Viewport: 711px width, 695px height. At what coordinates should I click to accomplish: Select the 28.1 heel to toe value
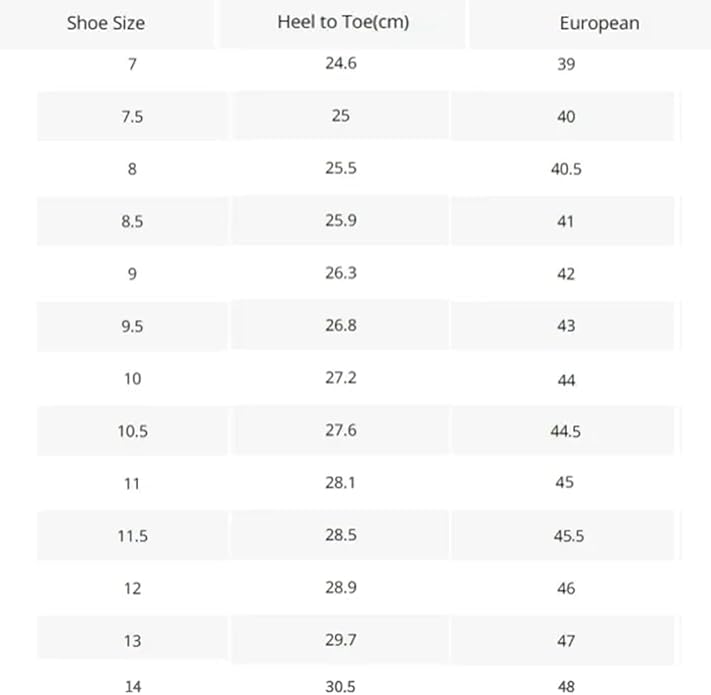(341, 483)
